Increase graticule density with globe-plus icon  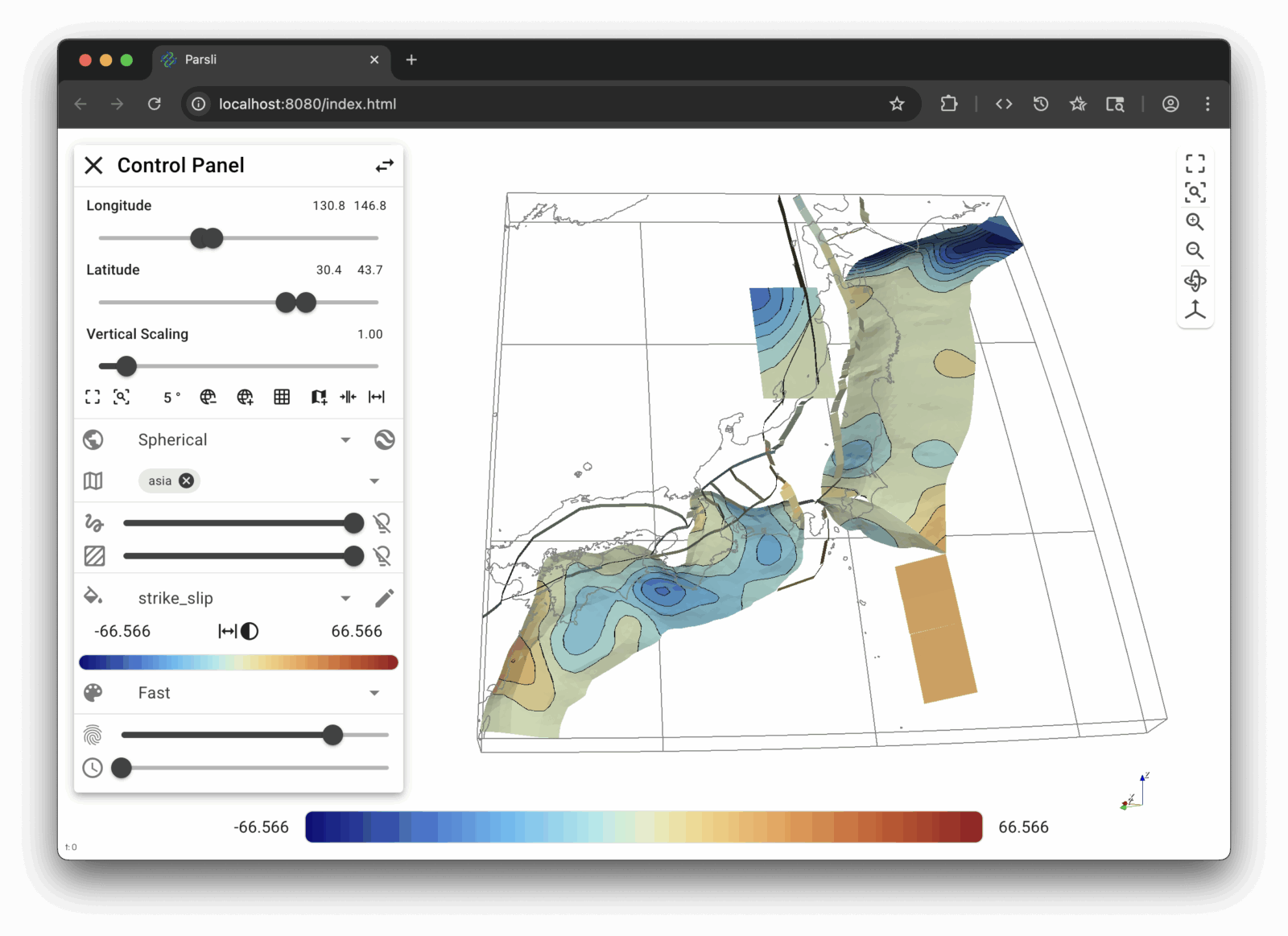(x=245, y=396)
